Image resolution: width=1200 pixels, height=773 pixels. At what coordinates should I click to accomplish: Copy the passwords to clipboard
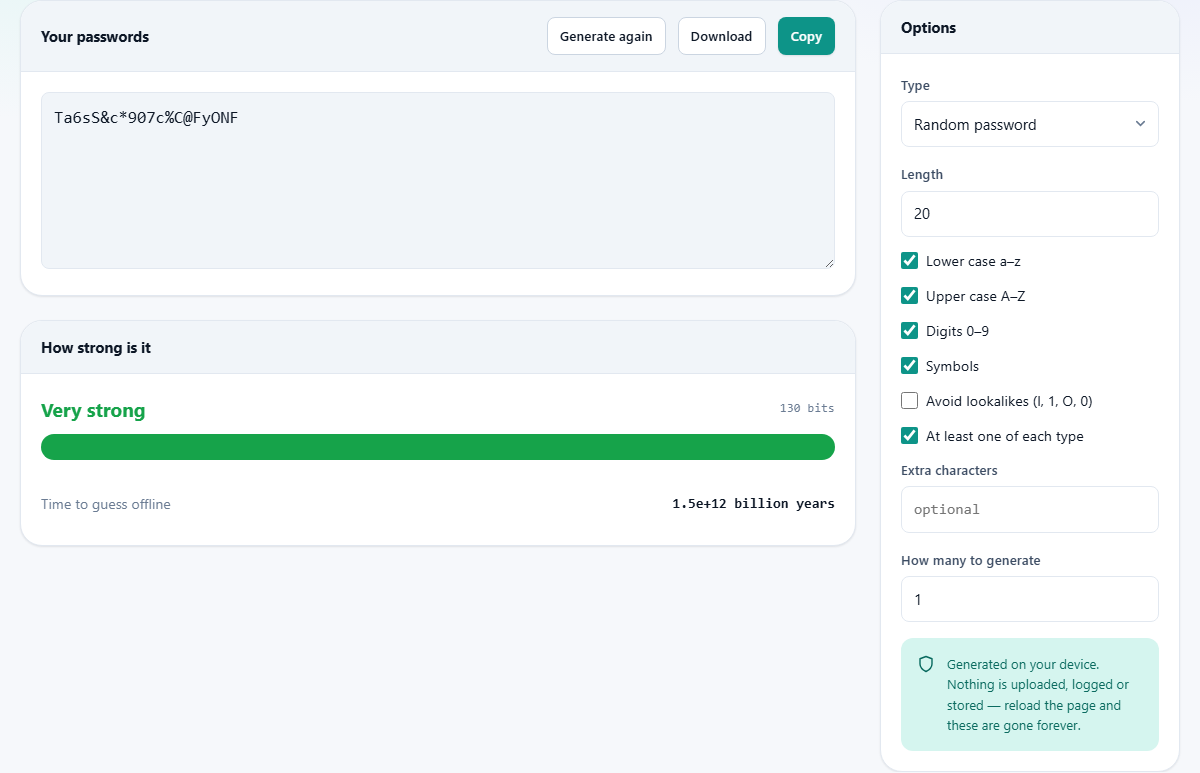[806, 36]
